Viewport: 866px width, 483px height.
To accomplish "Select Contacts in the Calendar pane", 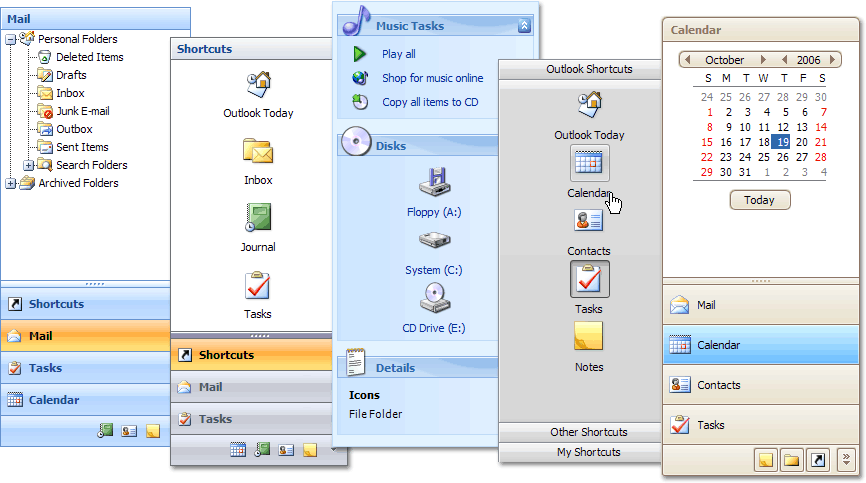I will pos(761,385).
